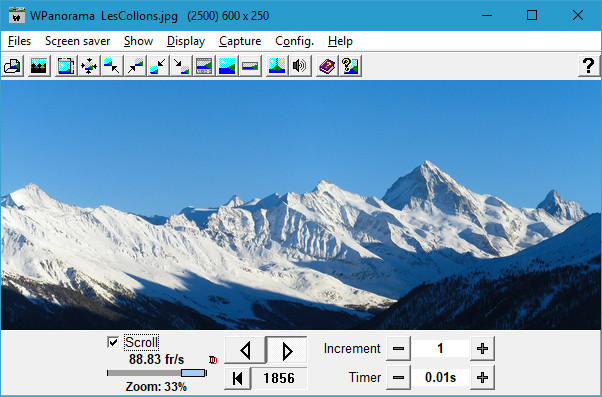Click the WPanorama title bar app icon
Viewport: 602px width, 397px height.
pyautogui.click(x=17, y=16)
